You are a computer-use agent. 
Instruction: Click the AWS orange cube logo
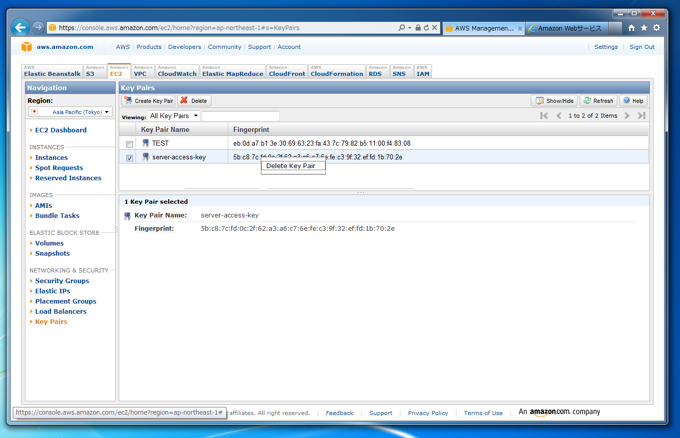tap(27, 46)
